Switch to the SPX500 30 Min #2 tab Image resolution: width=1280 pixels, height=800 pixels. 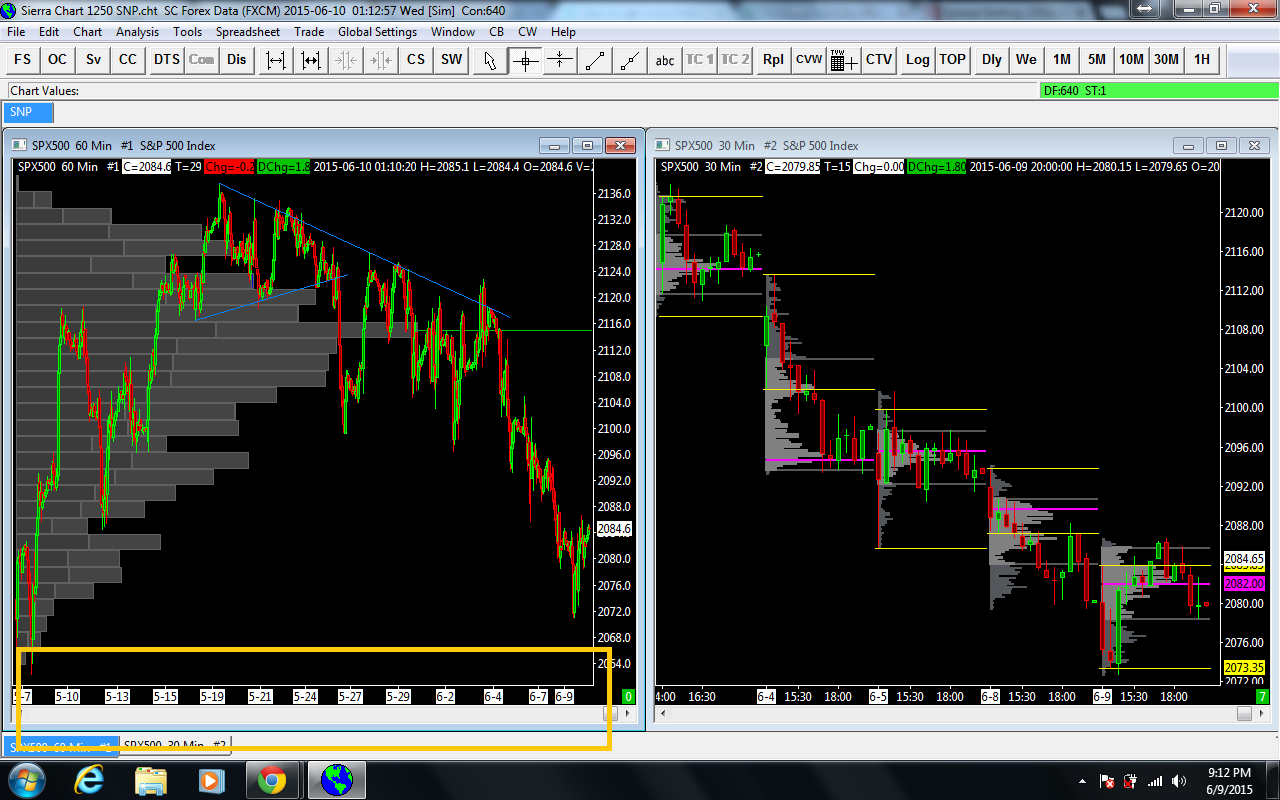pyautogui.click(x=175, y=745)
